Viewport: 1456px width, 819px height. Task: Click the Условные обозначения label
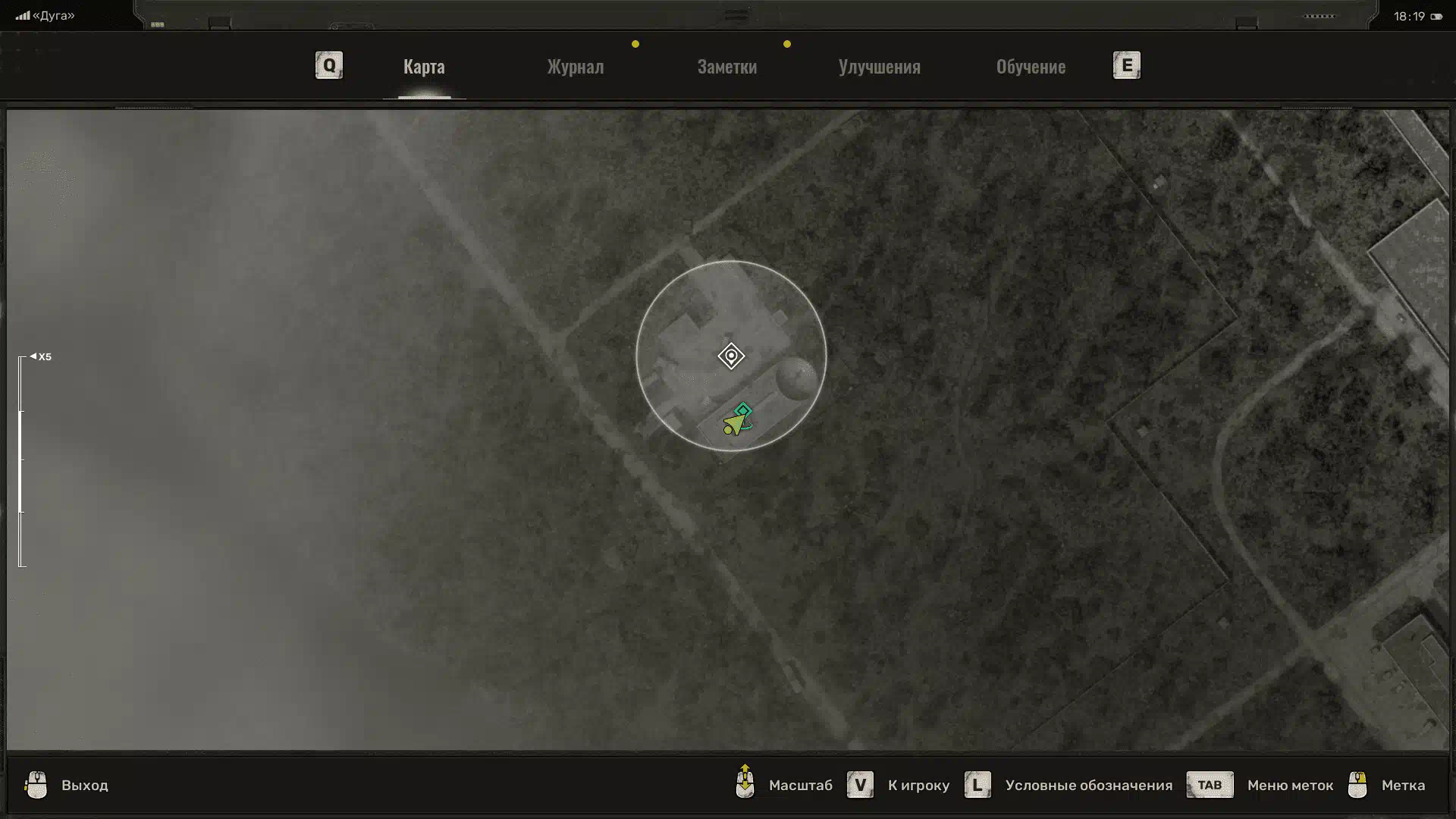coord(1088,786)
